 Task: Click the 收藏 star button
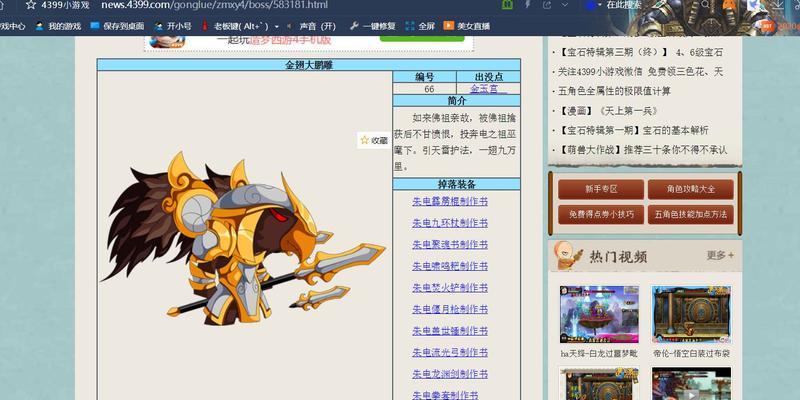374,140
